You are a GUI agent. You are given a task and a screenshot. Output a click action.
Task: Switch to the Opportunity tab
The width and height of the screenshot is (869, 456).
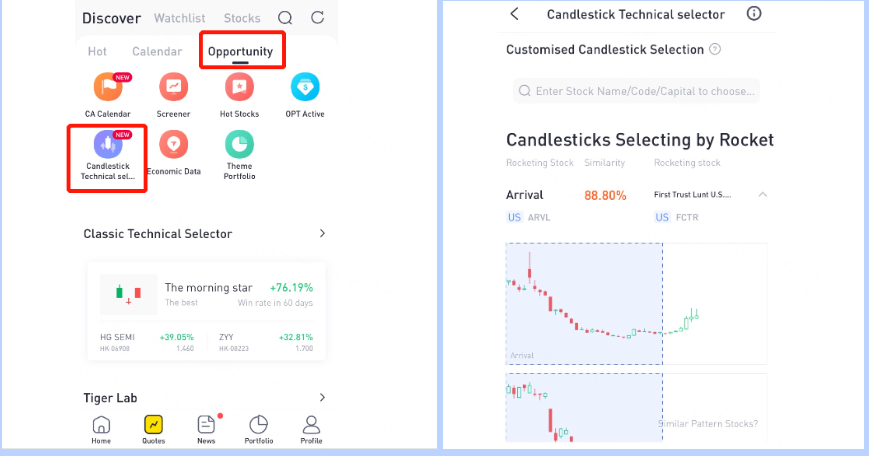[241, 52]
